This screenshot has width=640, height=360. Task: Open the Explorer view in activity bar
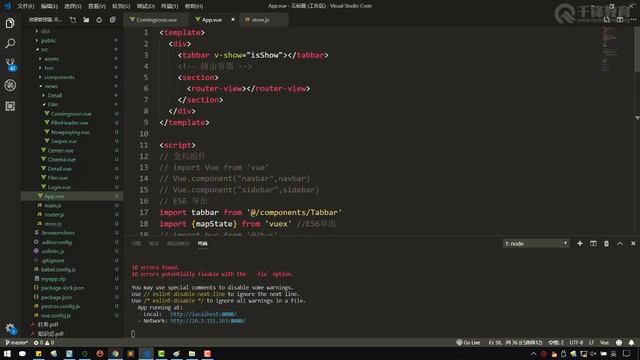(10, 23)
